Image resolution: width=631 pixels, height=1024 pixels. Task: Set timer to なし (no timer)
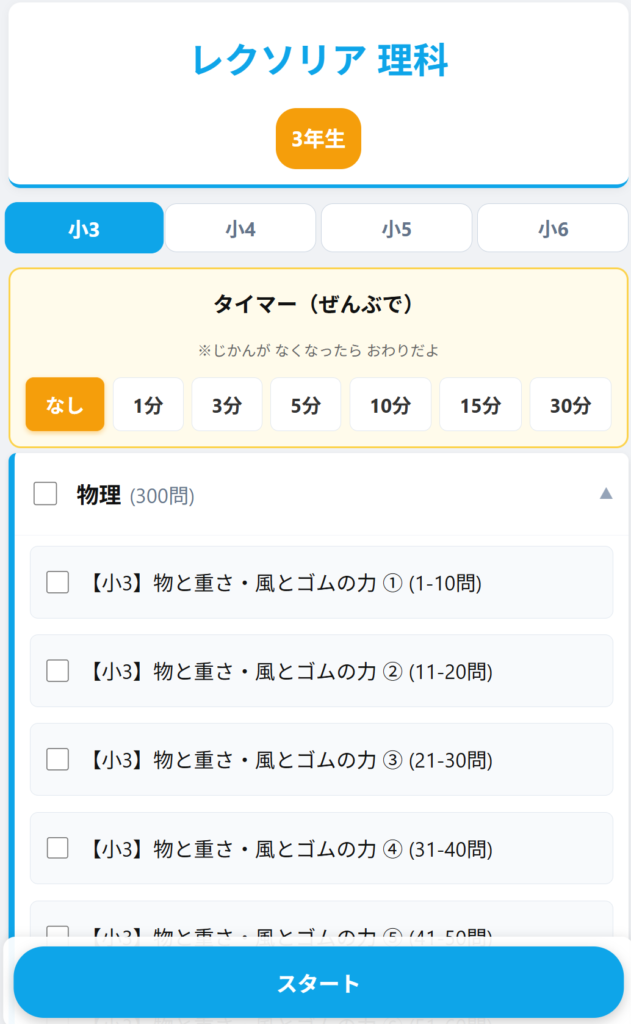65,405
